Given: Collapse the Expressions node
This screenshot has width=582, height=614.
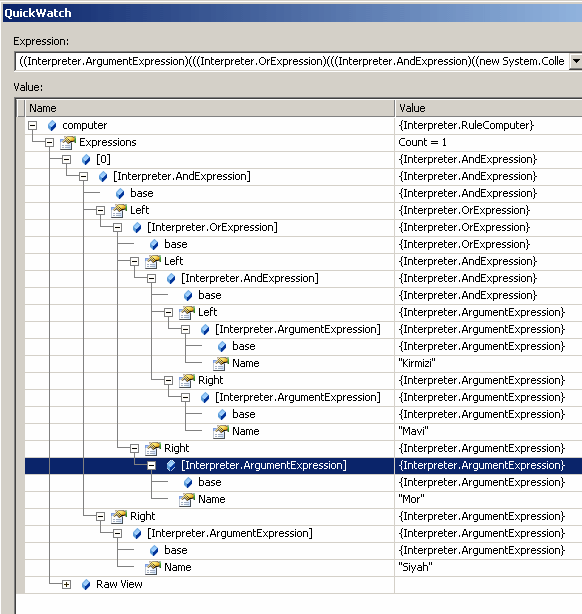Looking at the screenshot, I should click(x=49, y=143).
